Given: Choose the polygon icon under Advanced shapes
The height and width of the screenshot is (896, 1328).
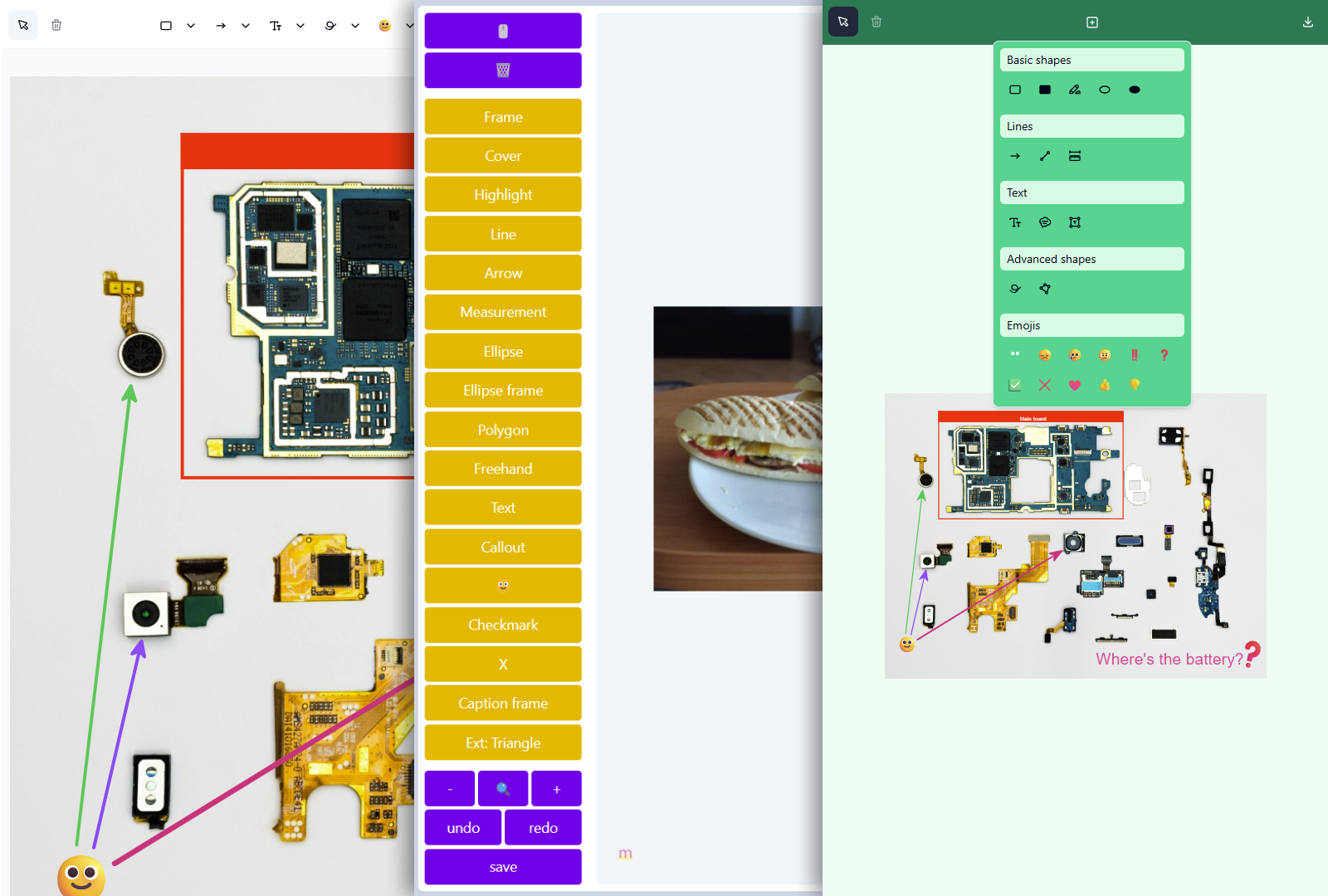Looking at the screenshot, I should tap(1045, 289).
